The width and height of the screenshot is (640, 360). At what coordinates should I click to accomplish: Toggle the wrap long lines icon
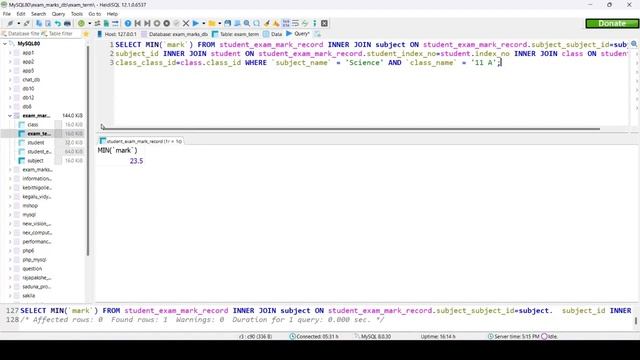click(x=295, y=23)
